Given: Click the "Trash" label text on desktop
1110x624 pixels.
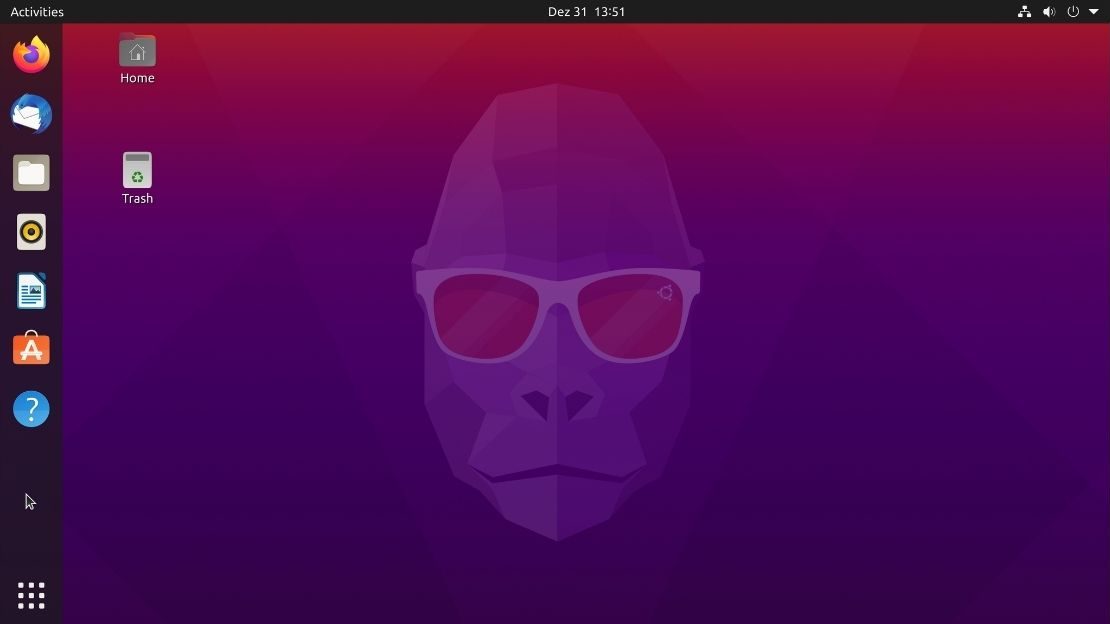Looking at the screenshot, I should click(x=137, y=199).
